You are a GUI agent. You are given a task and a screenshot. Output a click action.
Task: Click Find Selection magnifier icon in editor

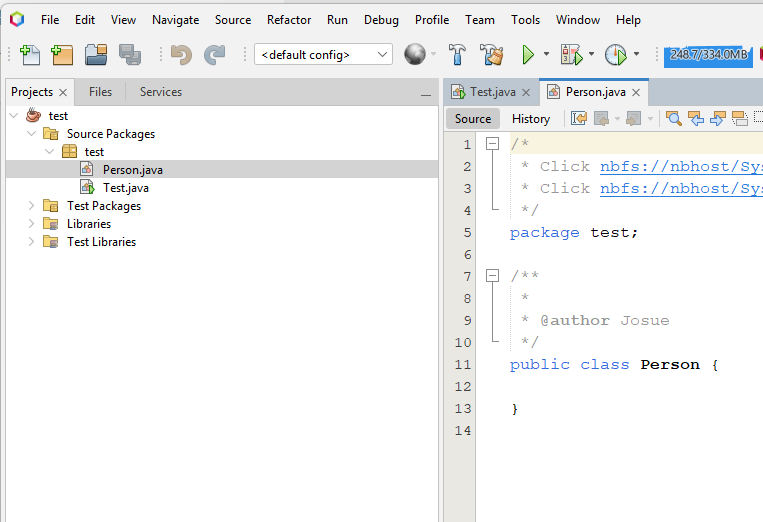coord(674,118)
